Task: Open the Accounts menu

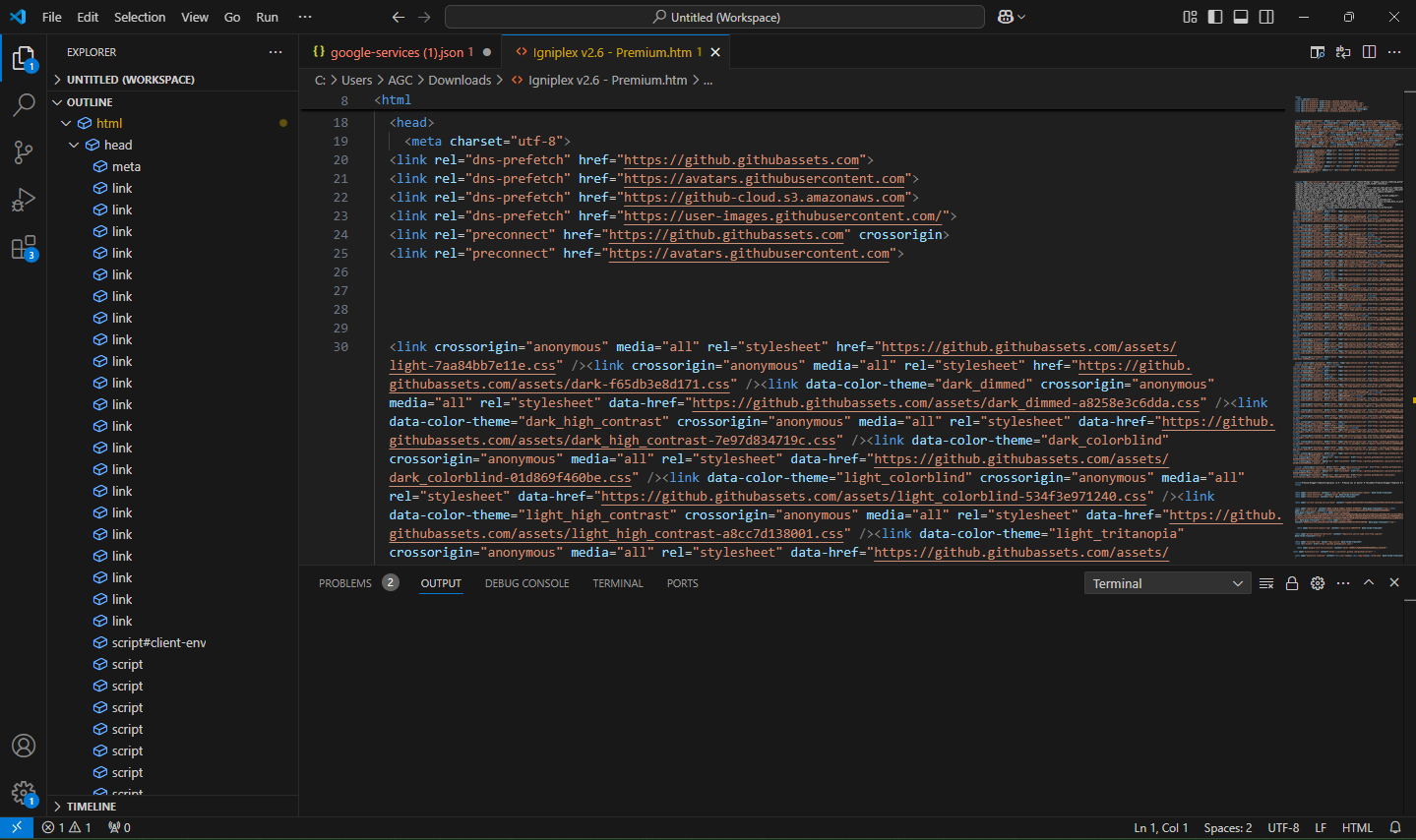Action: (24, 746)
